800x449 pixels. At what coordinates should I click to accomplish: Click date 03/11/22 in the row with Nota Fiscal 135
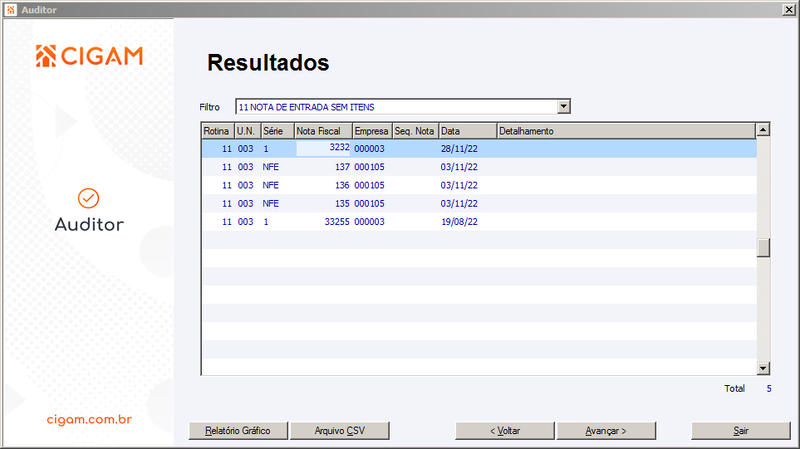(x=459, y=204)
